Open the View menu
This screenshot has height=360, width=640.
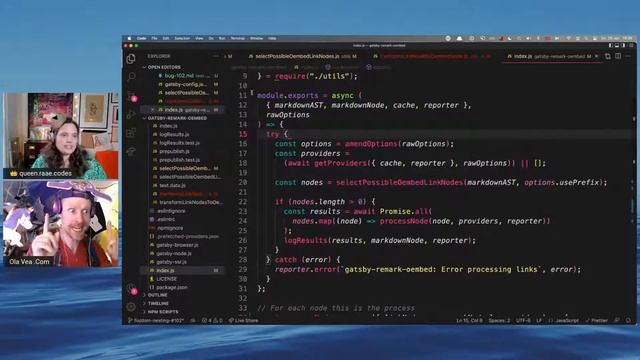pyautogui.click(x=199, y=38)
